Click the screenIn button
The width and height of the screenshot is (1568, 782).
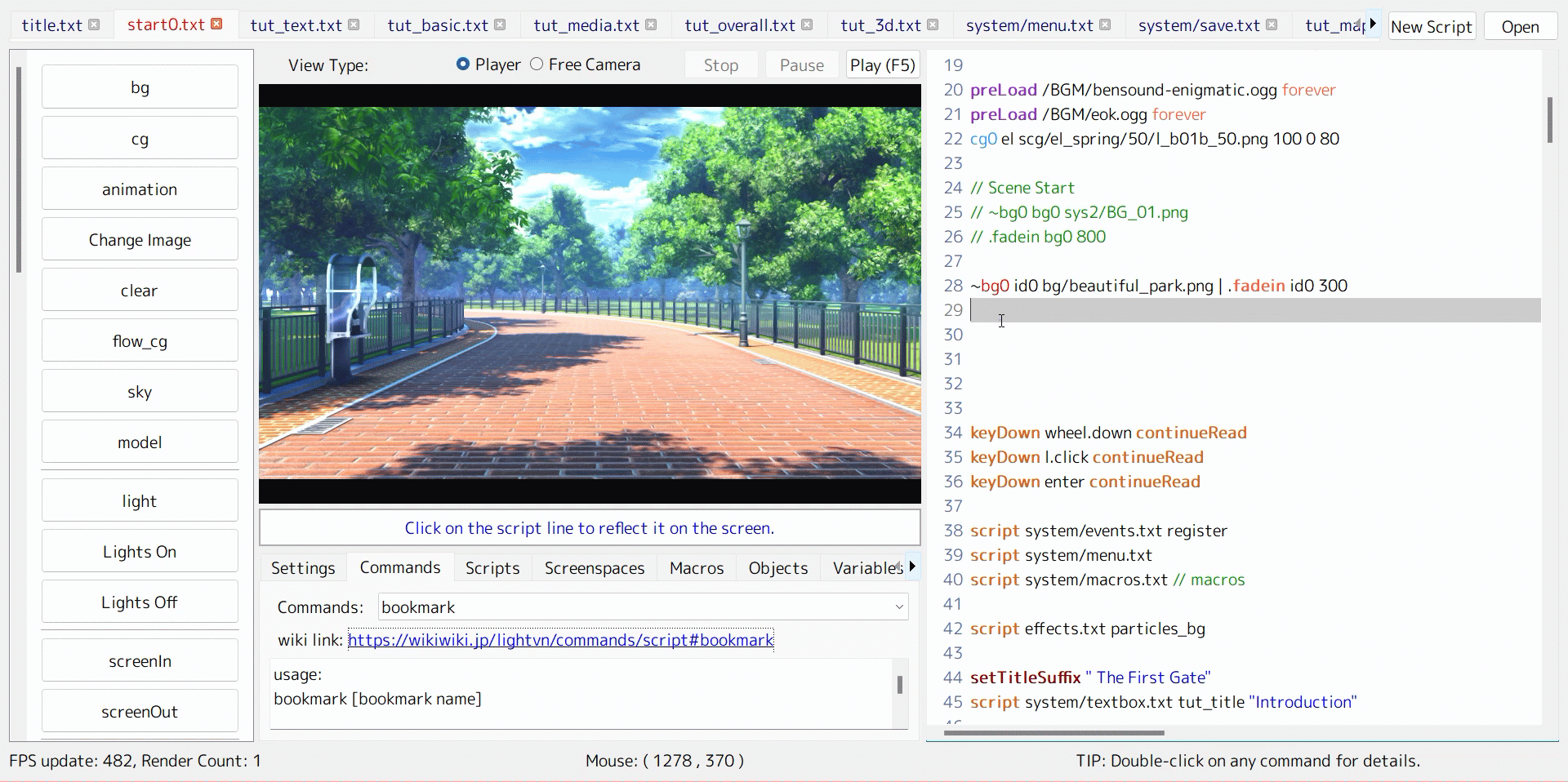tap(140, 660)
